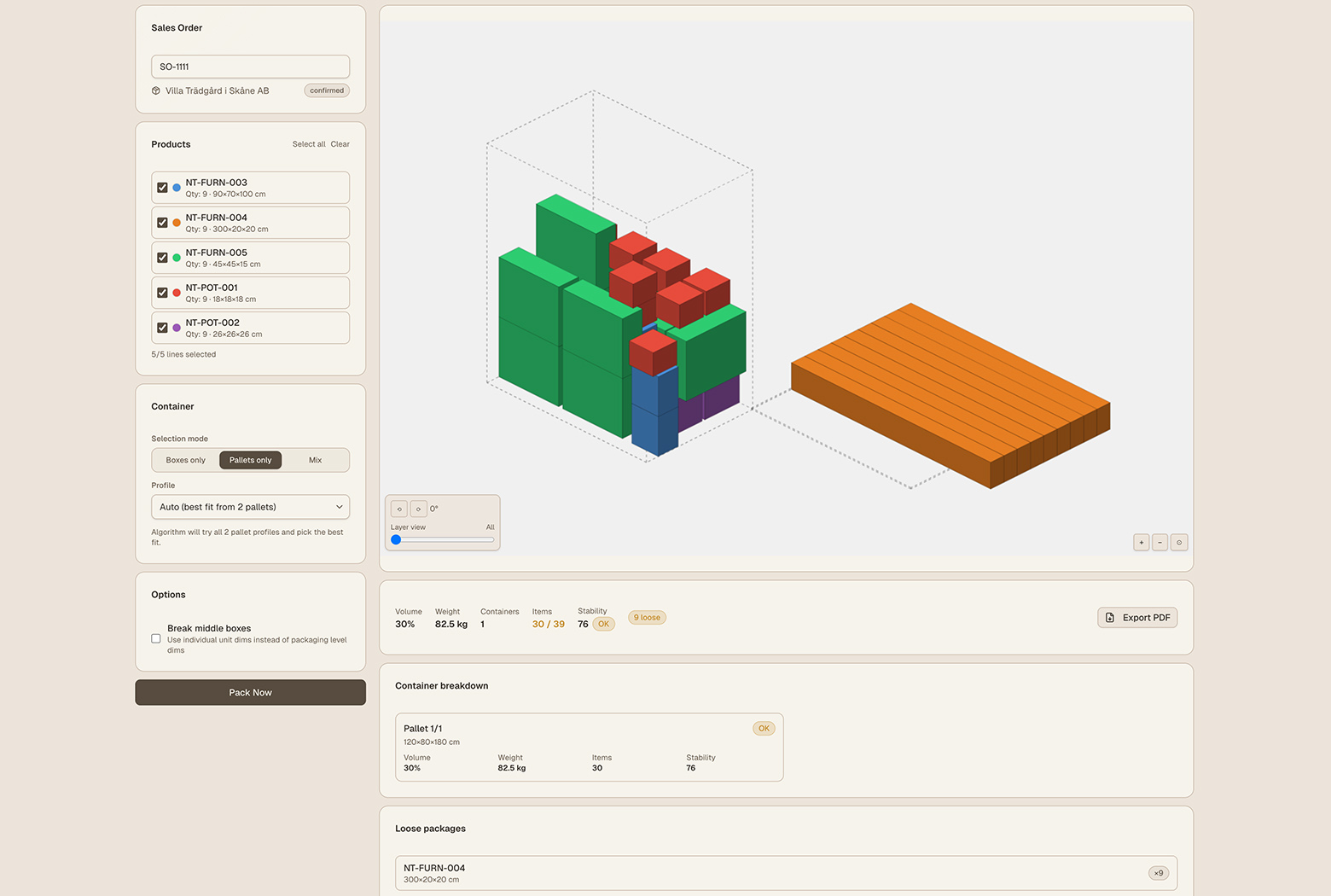
Task: Zoom in using the plus icon
Action: pyautogui.click(x=1142, y=542)
